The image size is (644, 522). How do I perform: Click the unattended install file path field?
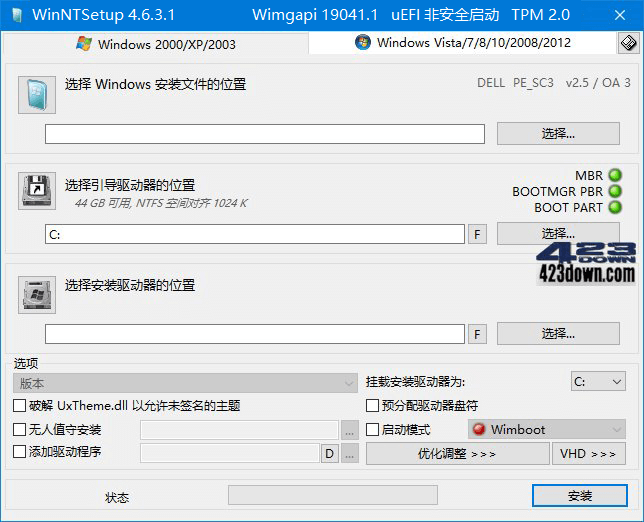pos(239,430)
